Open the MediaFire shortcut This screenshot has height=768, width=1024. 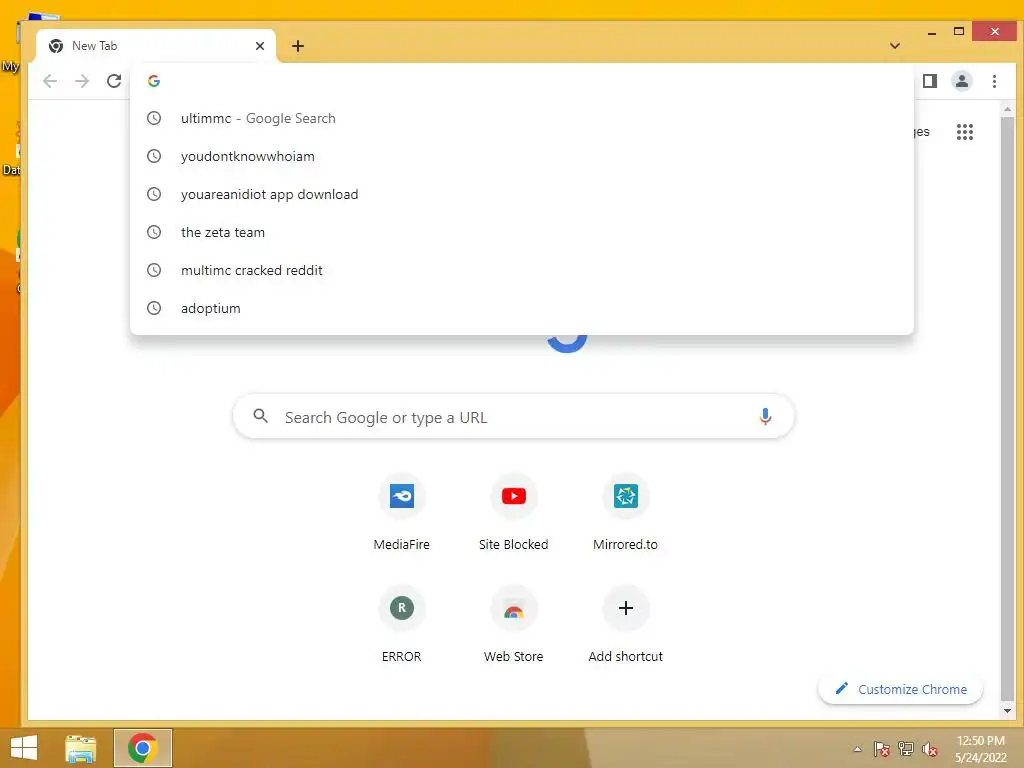(402, 513)
